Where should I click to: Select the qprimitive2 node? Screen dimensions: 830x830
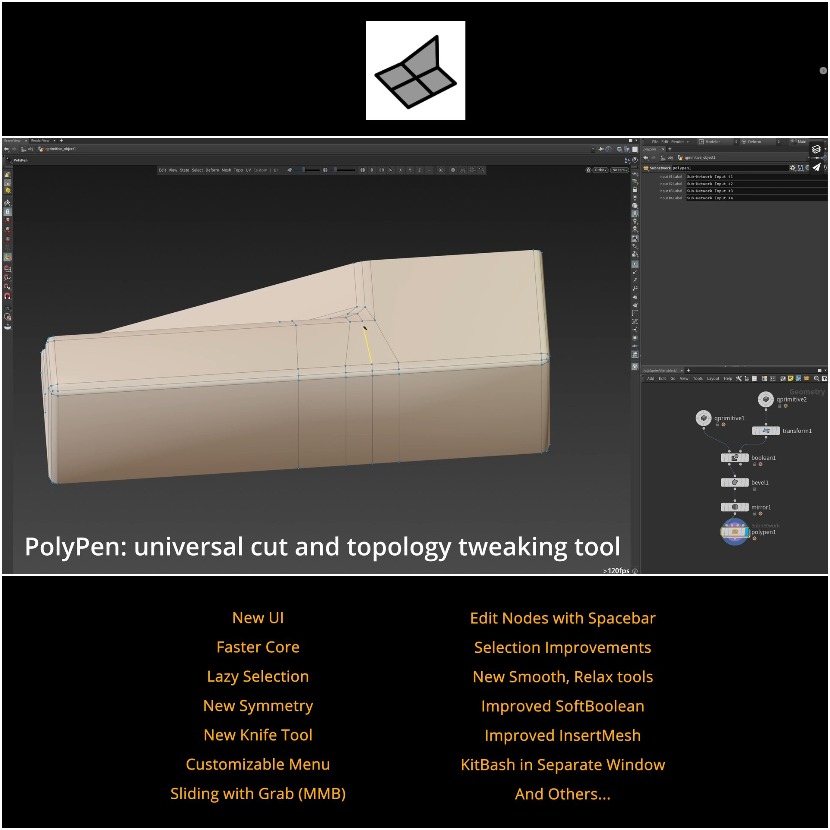765,399
